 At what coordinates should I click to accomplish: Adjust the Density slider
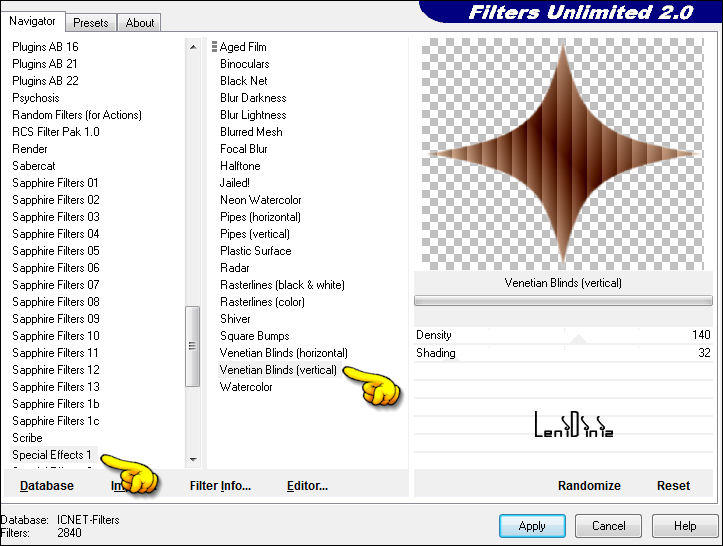(565, 335)
